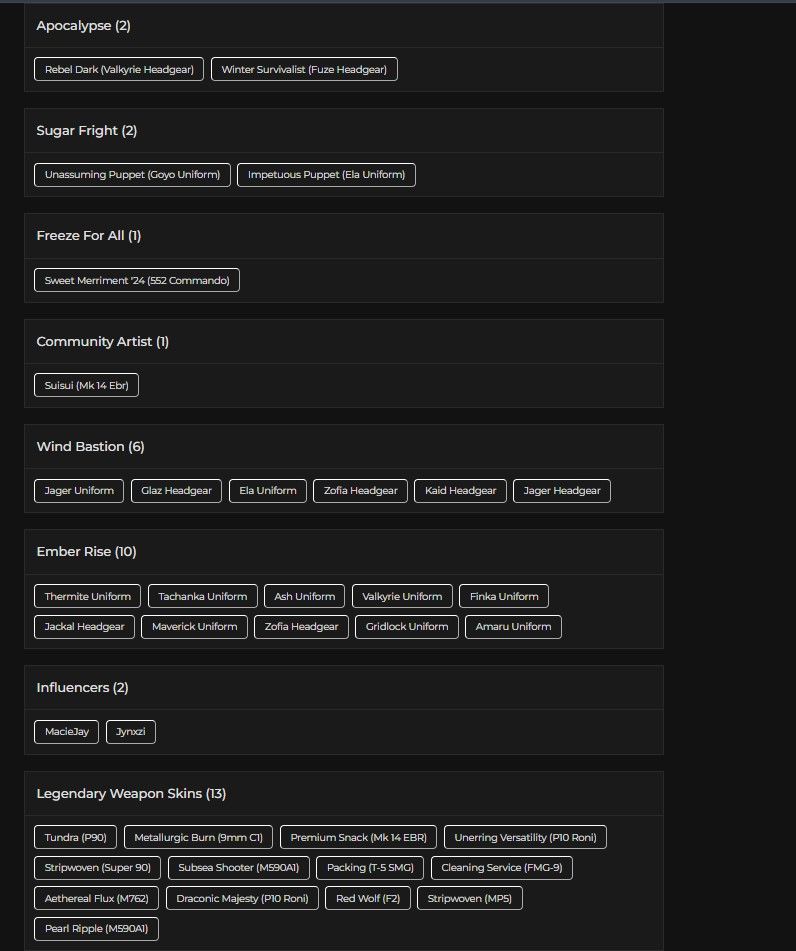796x951 pixels.
Task: Open the MacieJay influencer tag
Action: (67, 731)
